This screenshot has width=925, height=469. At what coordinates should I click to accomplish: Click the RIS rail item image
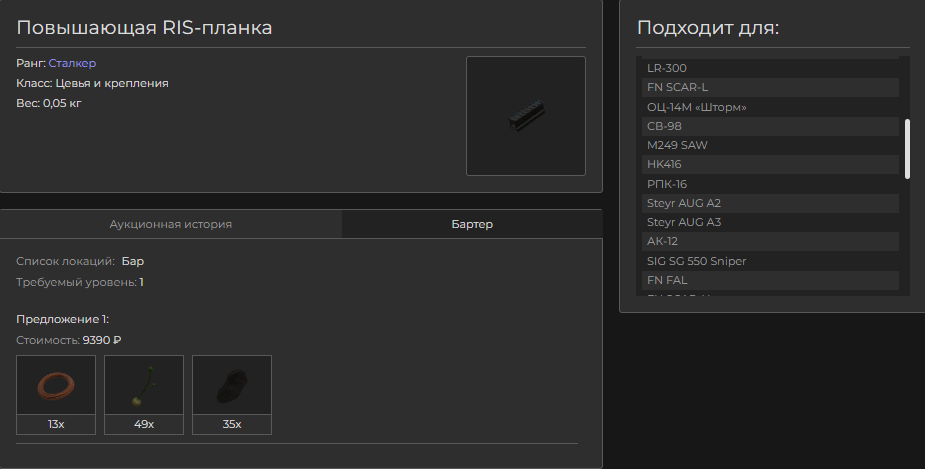[526, 116]
